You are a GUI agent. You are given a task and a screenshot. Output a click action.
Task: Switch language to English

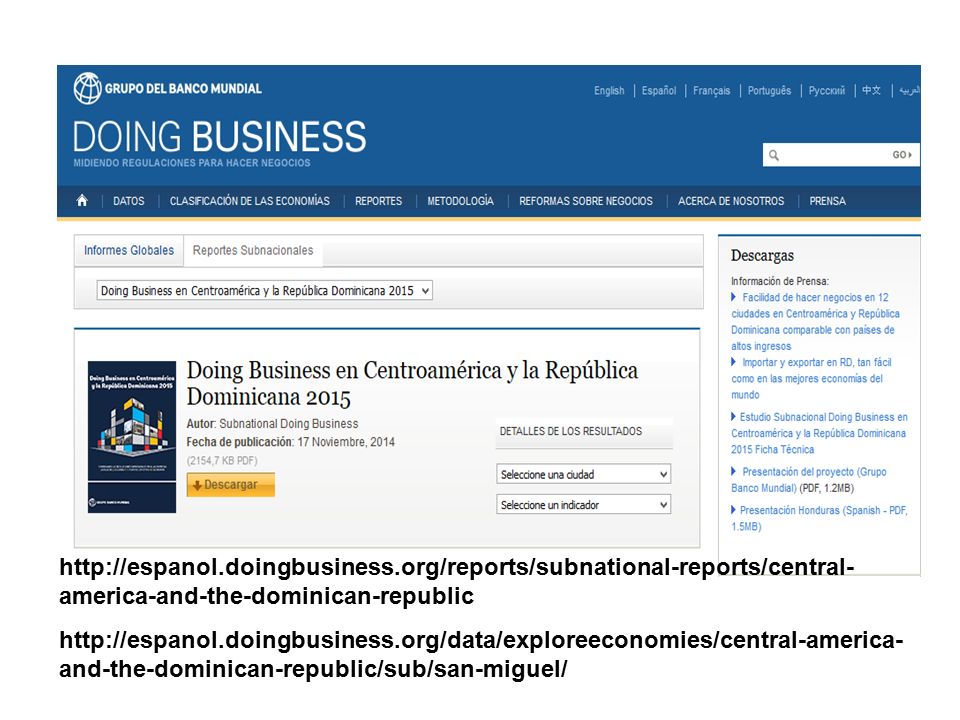click(609, 91)
